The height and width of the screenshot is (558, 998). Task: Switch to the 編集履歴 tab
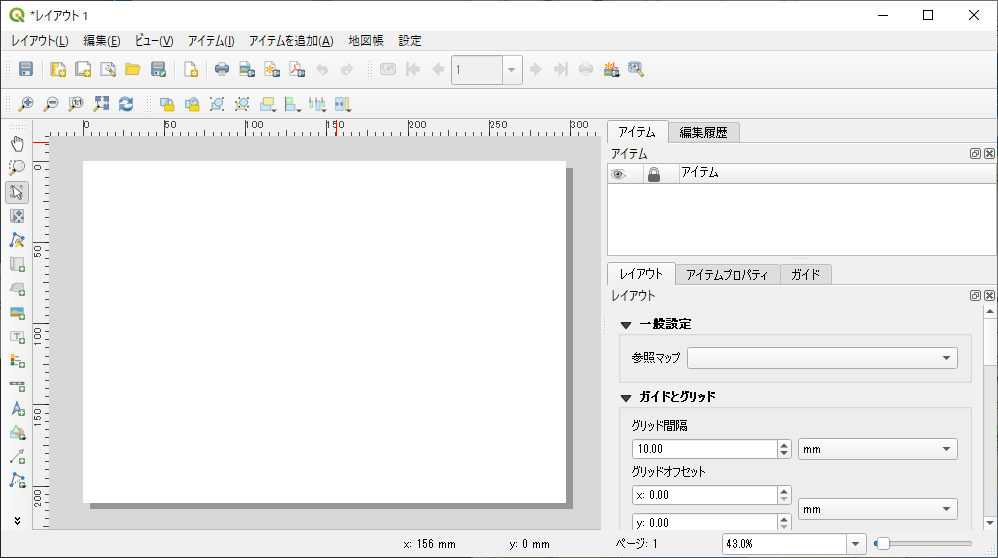703,132
